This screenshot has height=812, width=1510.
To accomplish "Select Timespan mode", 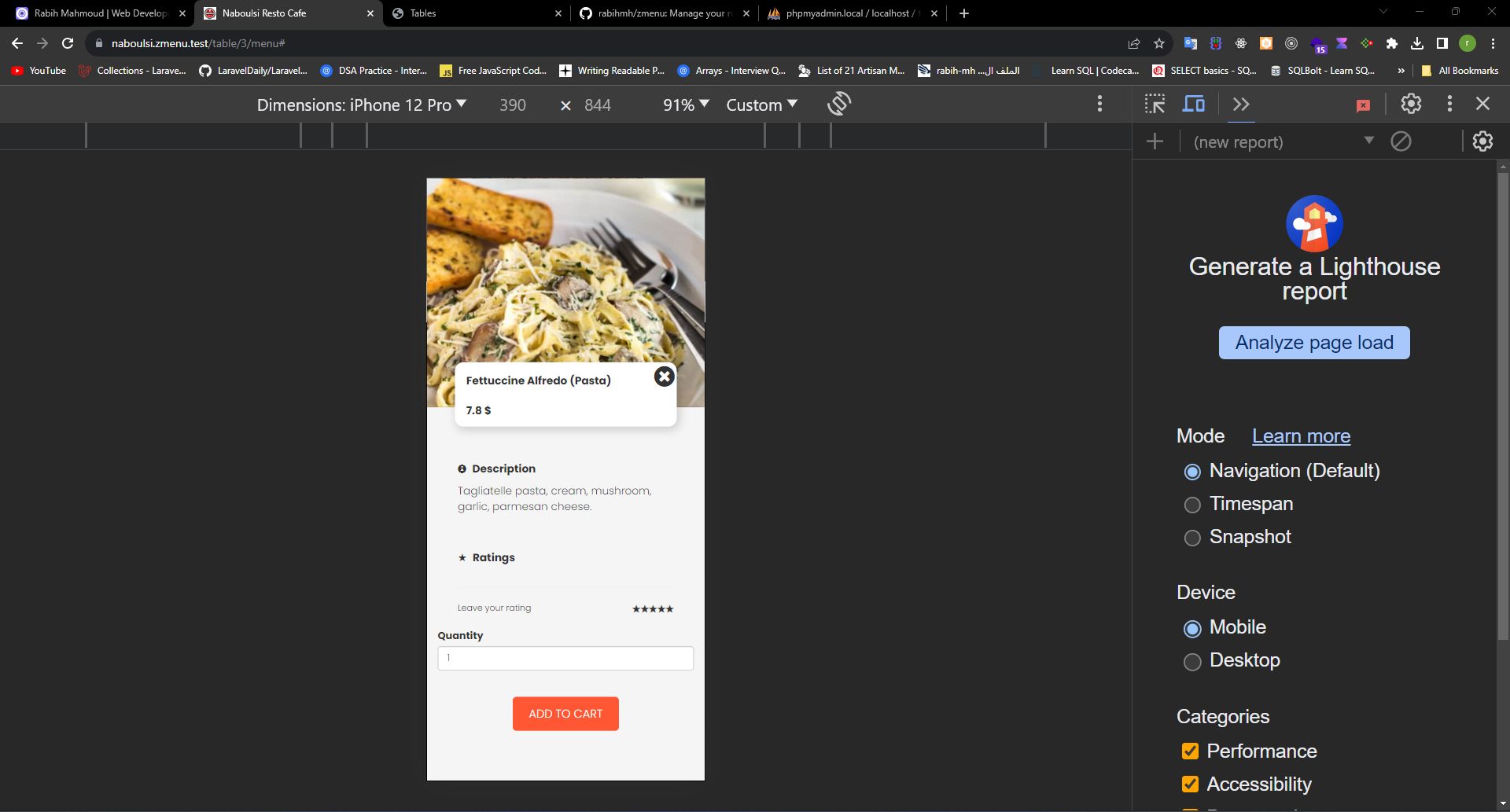I will pyautogui.click(x=1192, y=505).
